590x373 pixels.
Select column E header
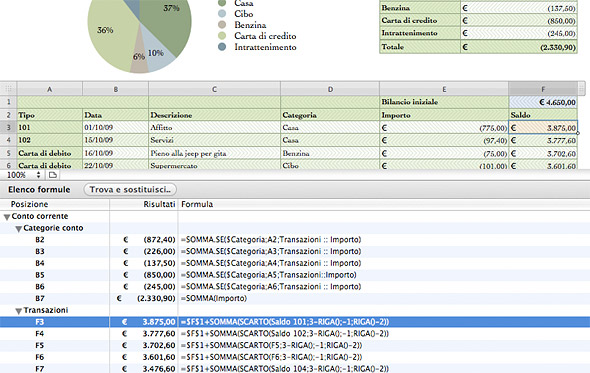(x=444, y=89)
